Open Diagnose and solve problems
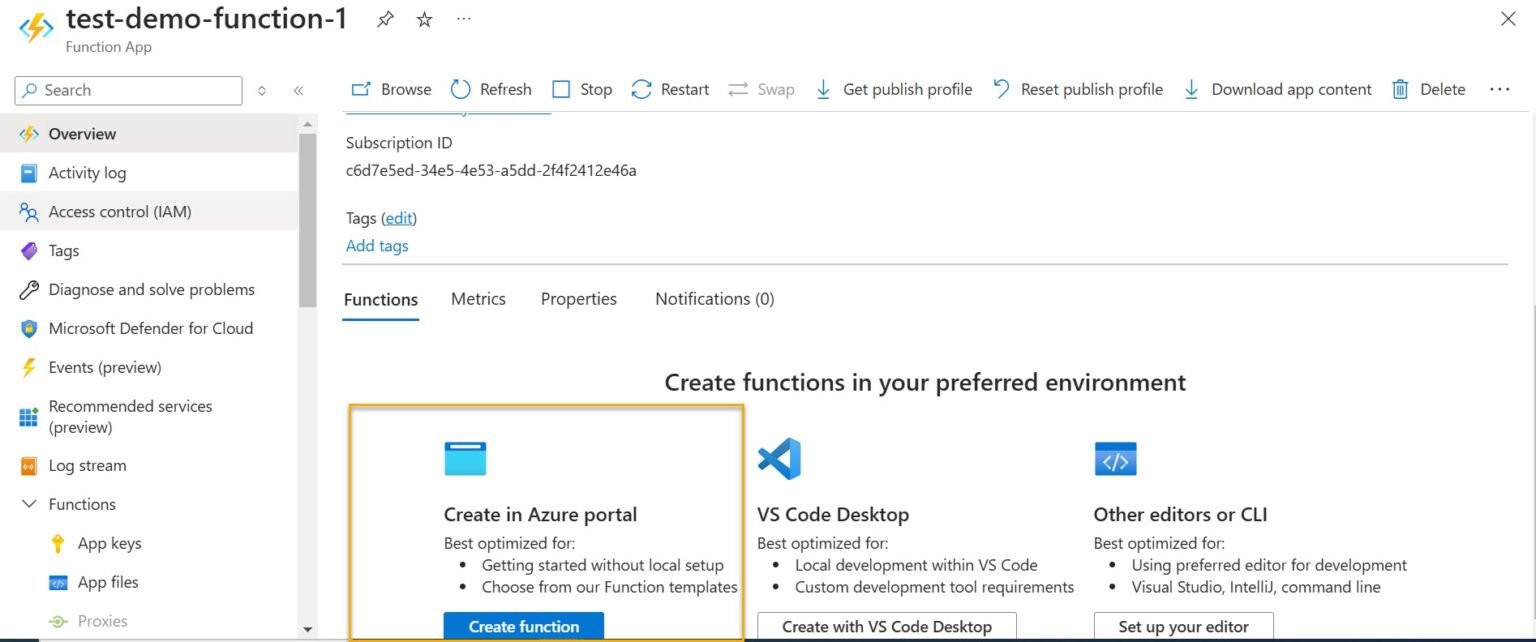 [150, 290]
